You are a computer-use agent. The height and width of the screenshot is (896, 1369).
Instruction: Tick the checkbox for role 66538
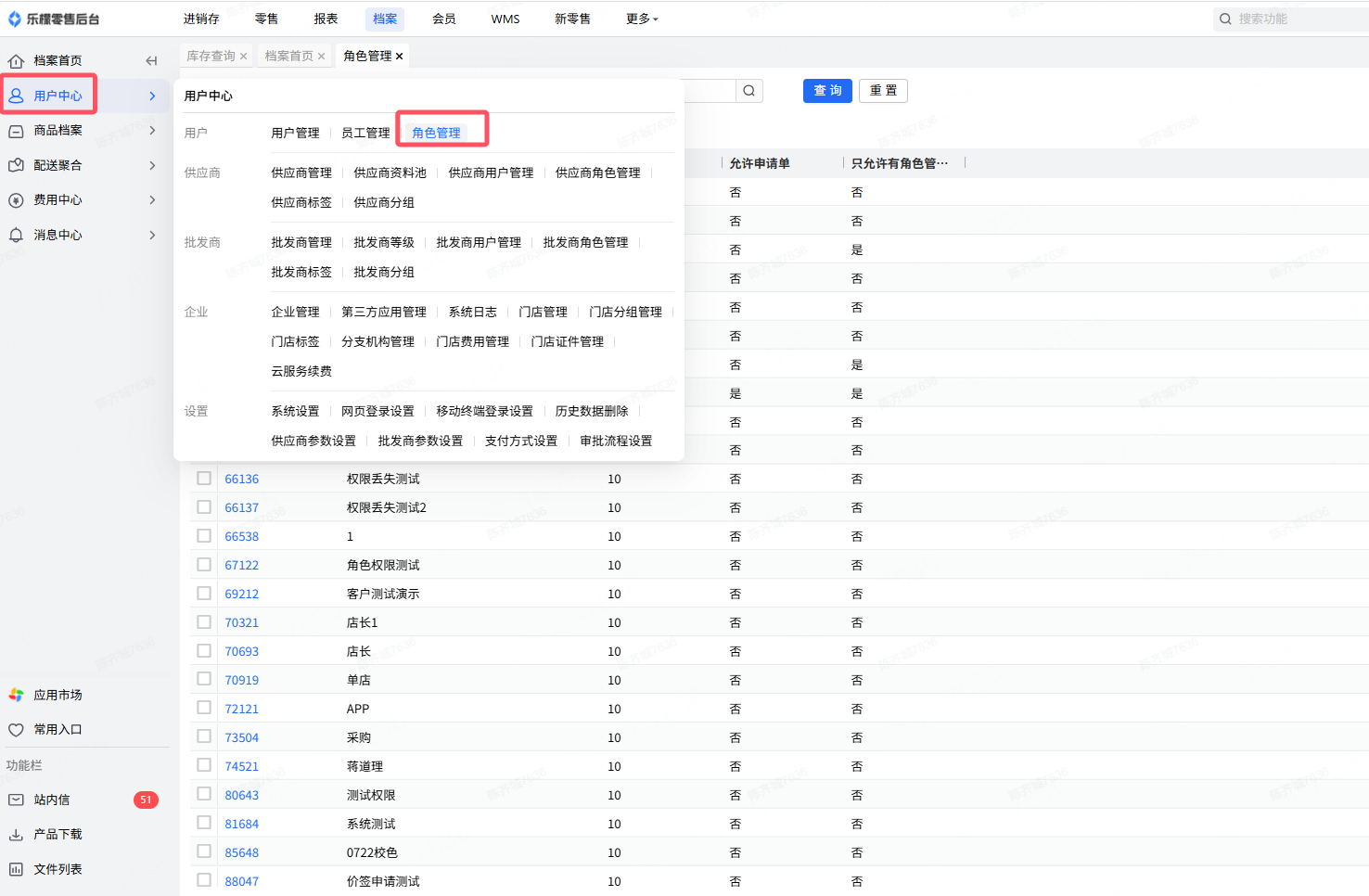point(204,536)
